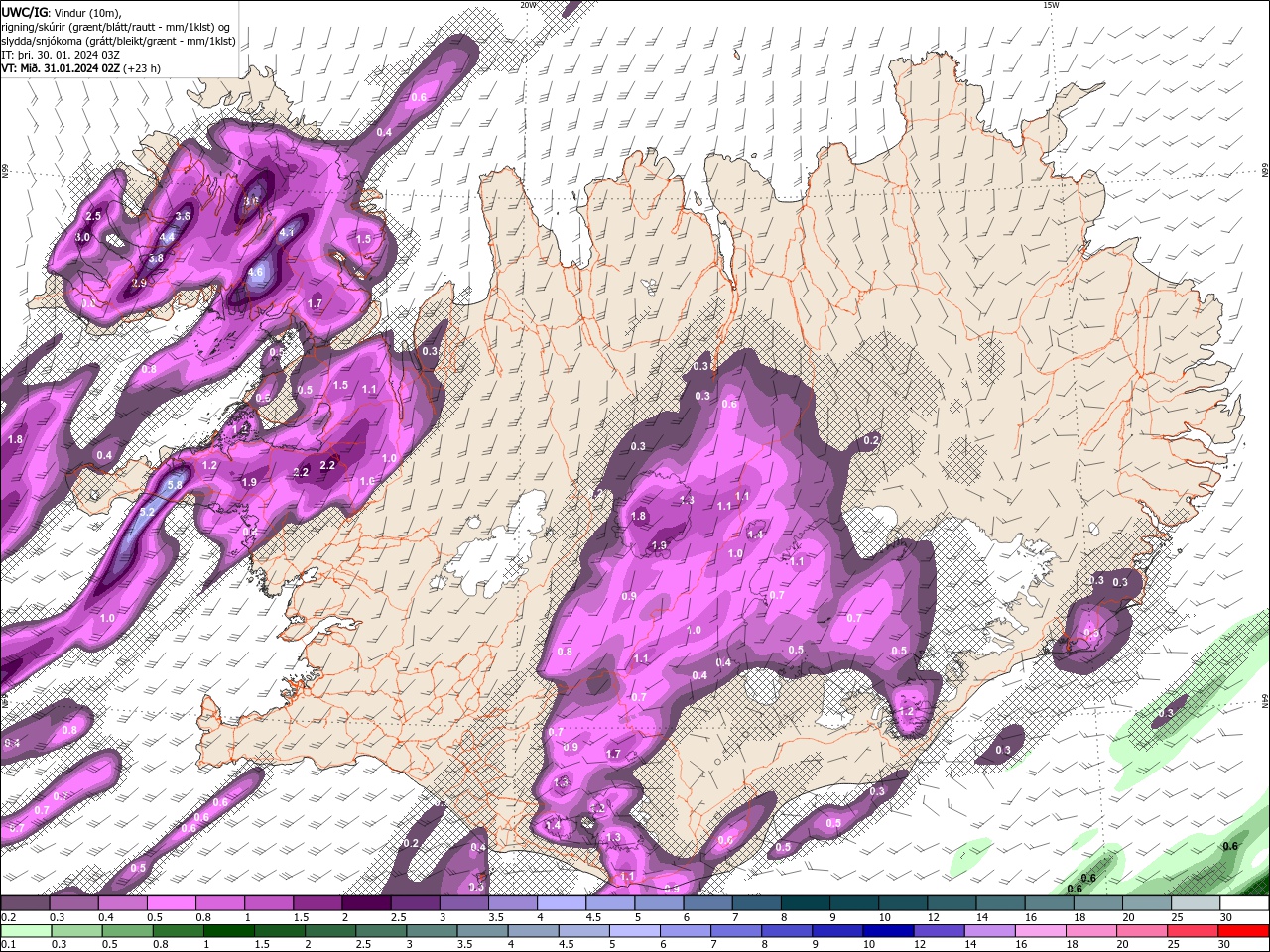This screenshot has width=1270, height=952.
Task: Click the '5.8' precipitation value on map
Action: tap(176, 485)
